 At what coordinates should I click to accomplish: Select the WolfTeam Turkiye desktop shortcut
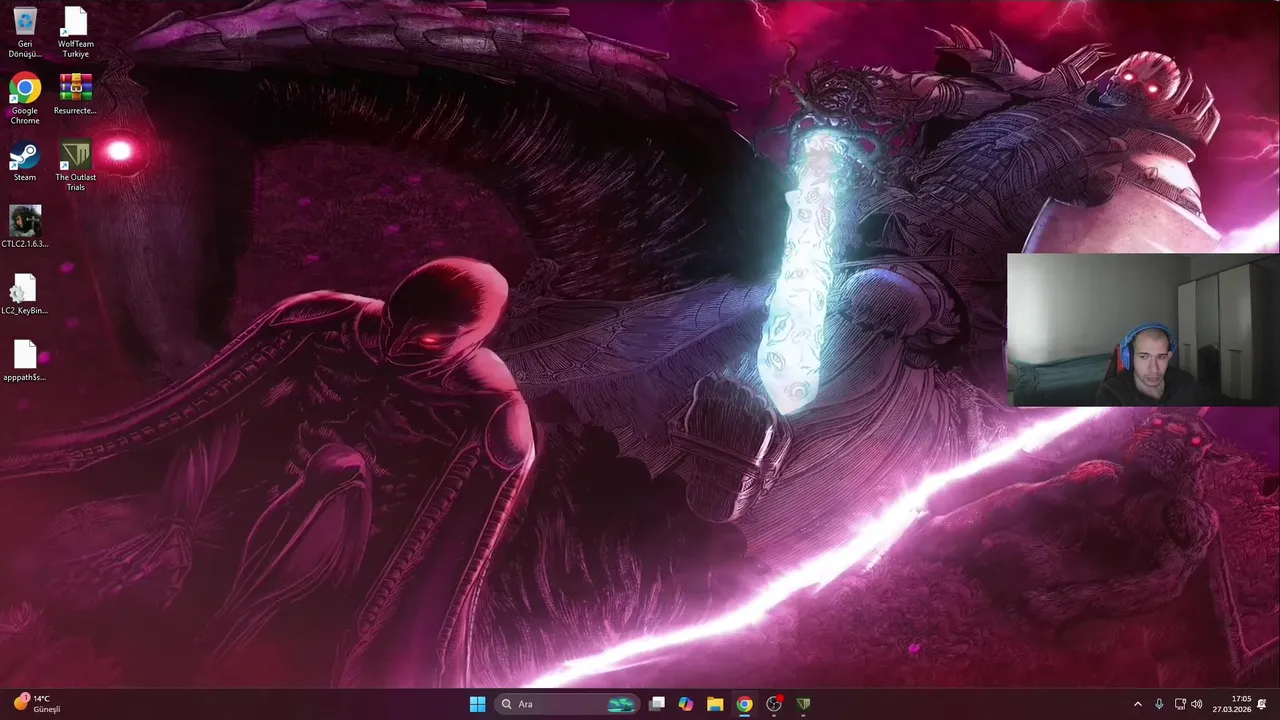75,31
